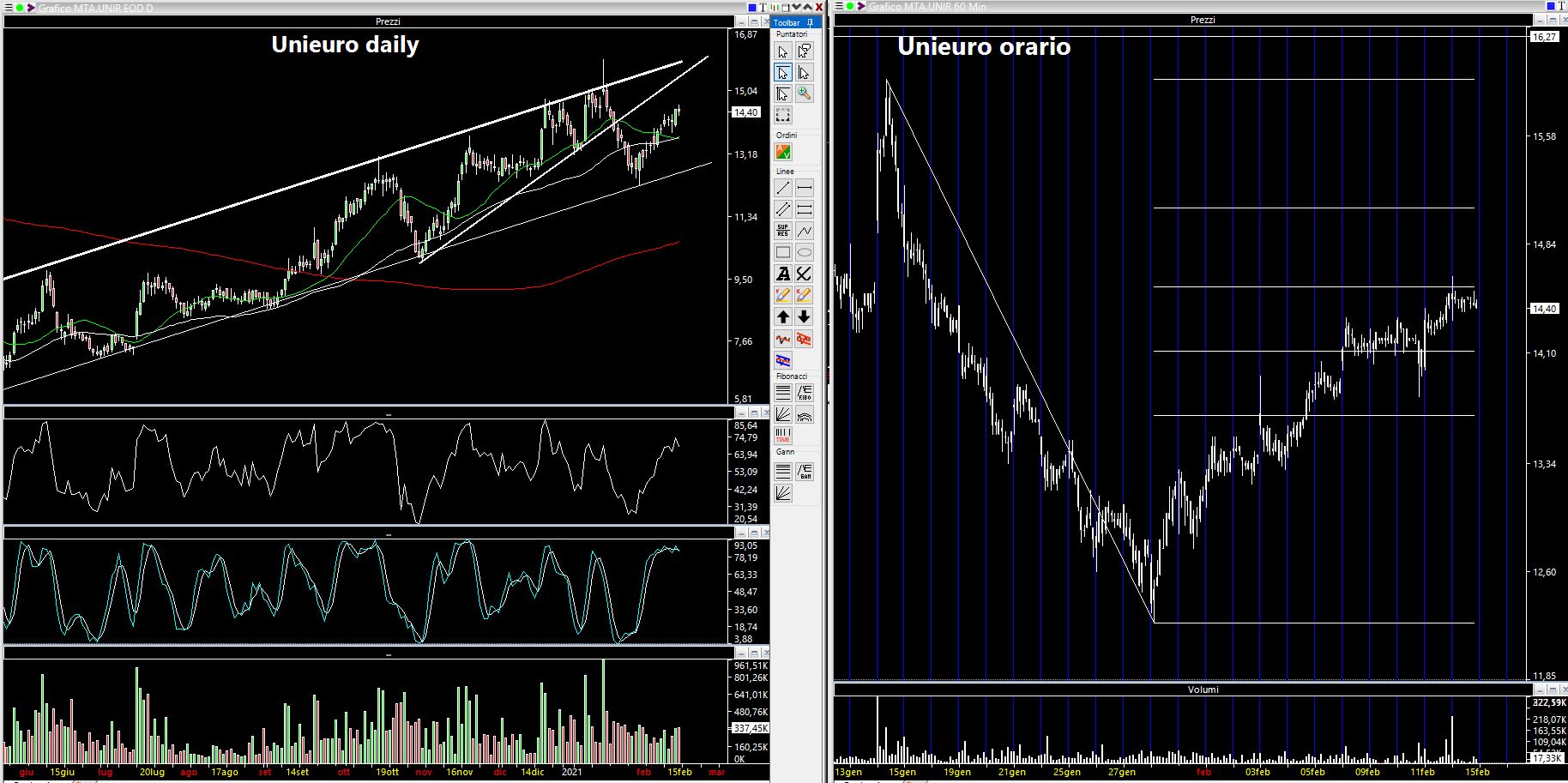Collapse daily chart with down chevron
Screen dimensions: 1568x783
tap(797, 7)
